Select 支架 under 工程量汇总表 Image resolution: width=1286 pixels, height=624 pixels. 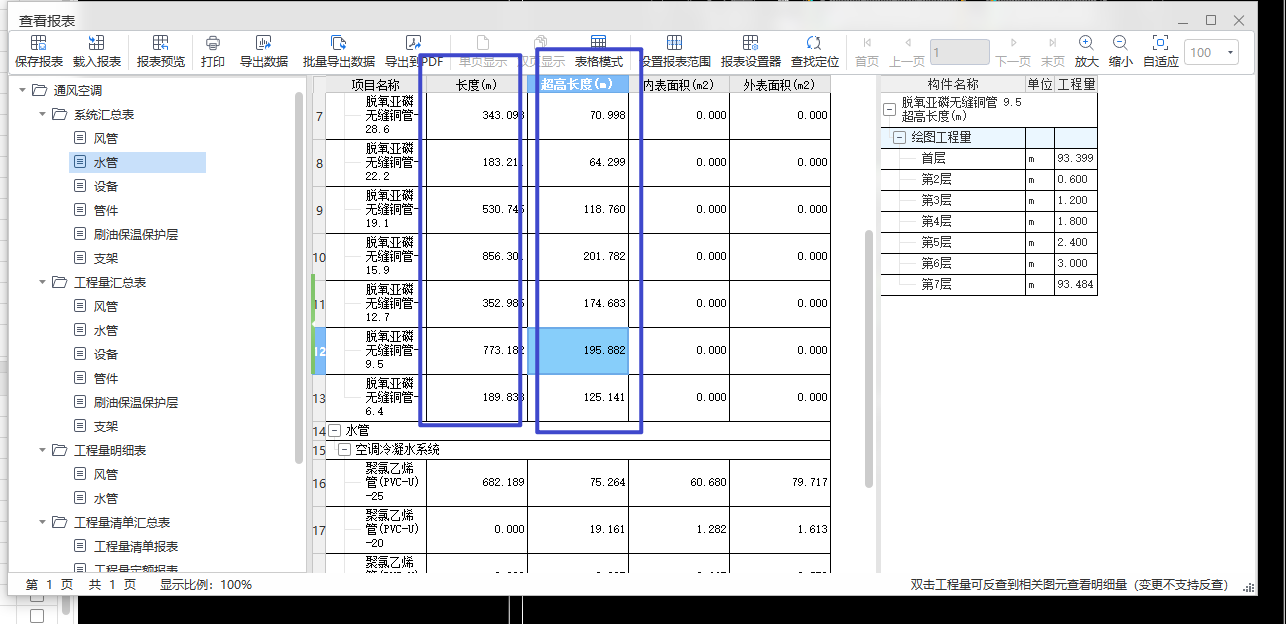106,426
